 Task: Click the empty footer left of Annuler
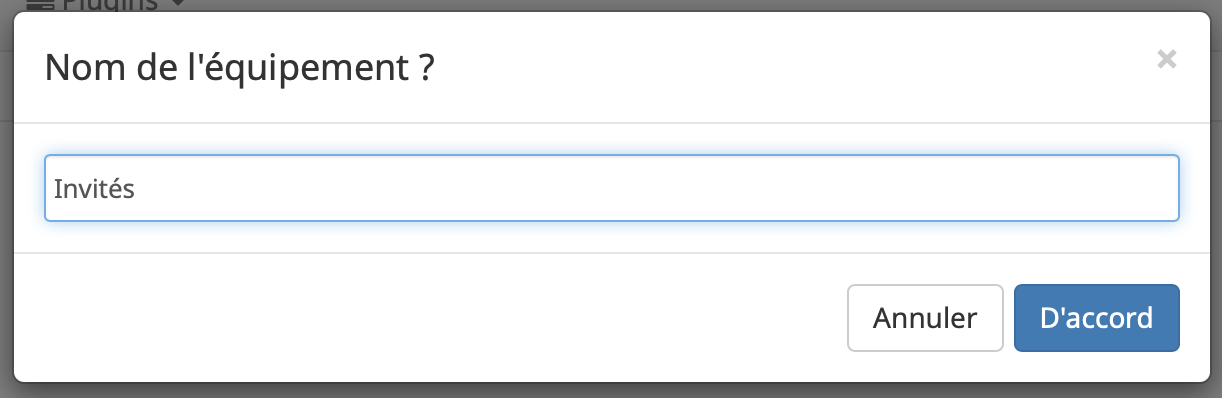click(430, 318)
